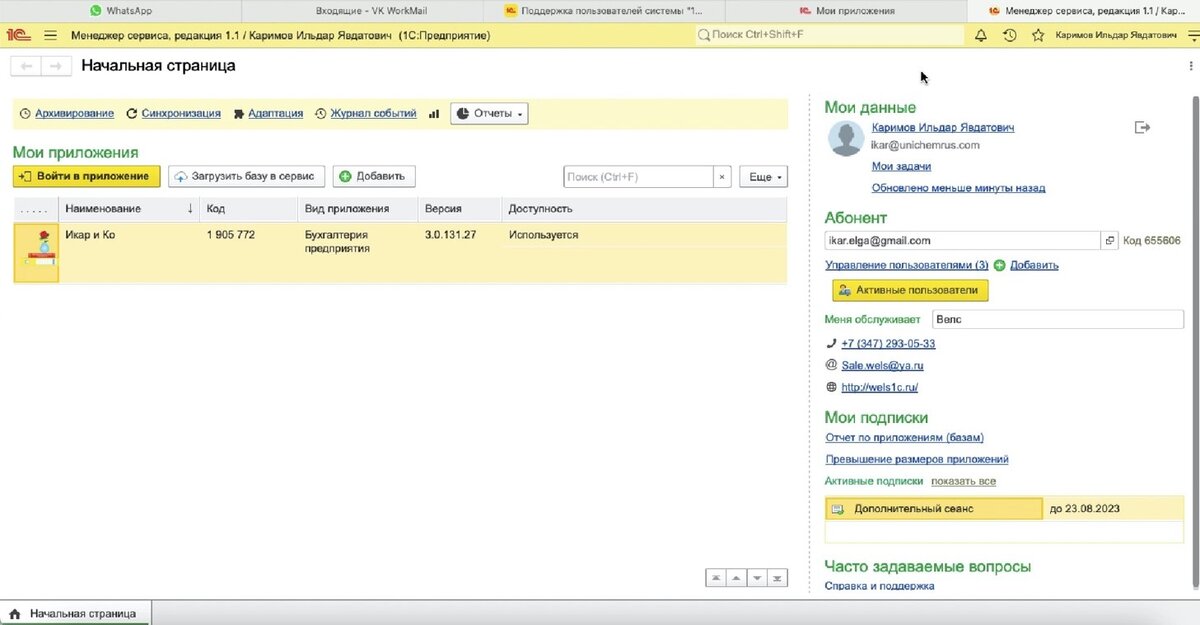
Task: Click version cell 3.0.131.27
Action: click(450, 235)
